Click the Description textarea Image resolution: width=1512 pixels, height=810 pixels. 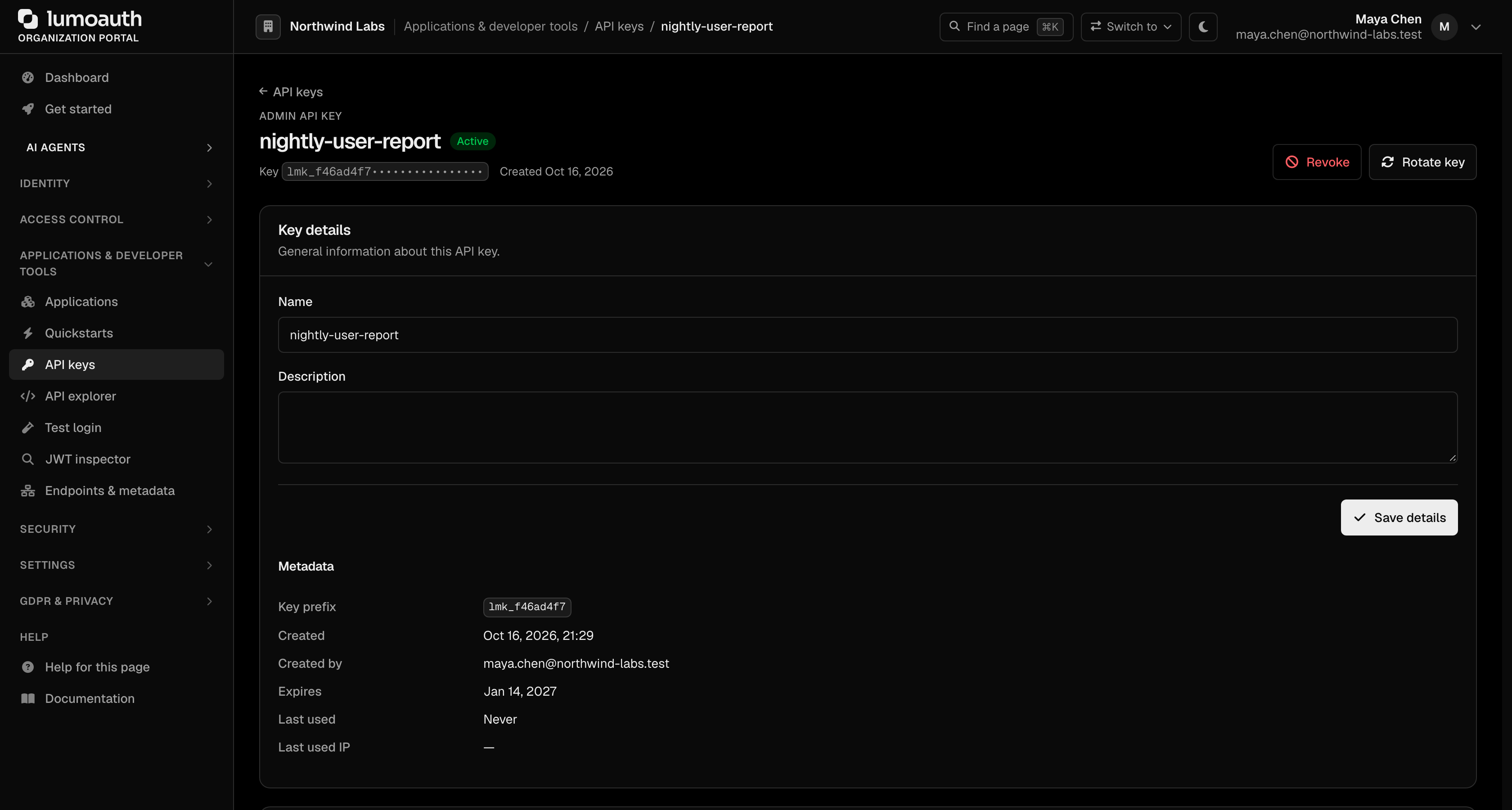click(868, 427)
